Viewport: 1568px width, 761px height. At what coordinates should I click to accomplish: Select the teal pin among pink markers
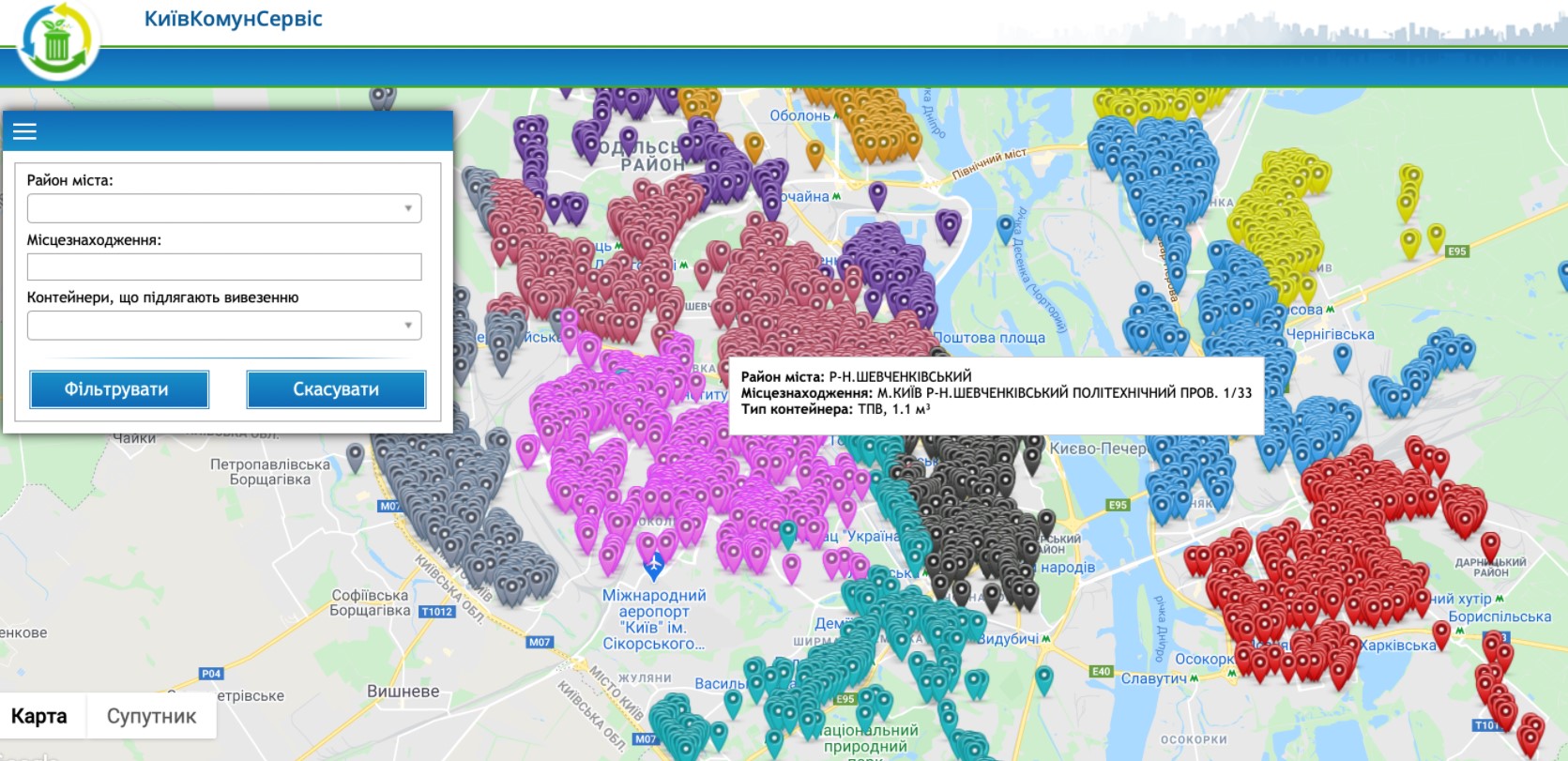(x=788, y=532)
